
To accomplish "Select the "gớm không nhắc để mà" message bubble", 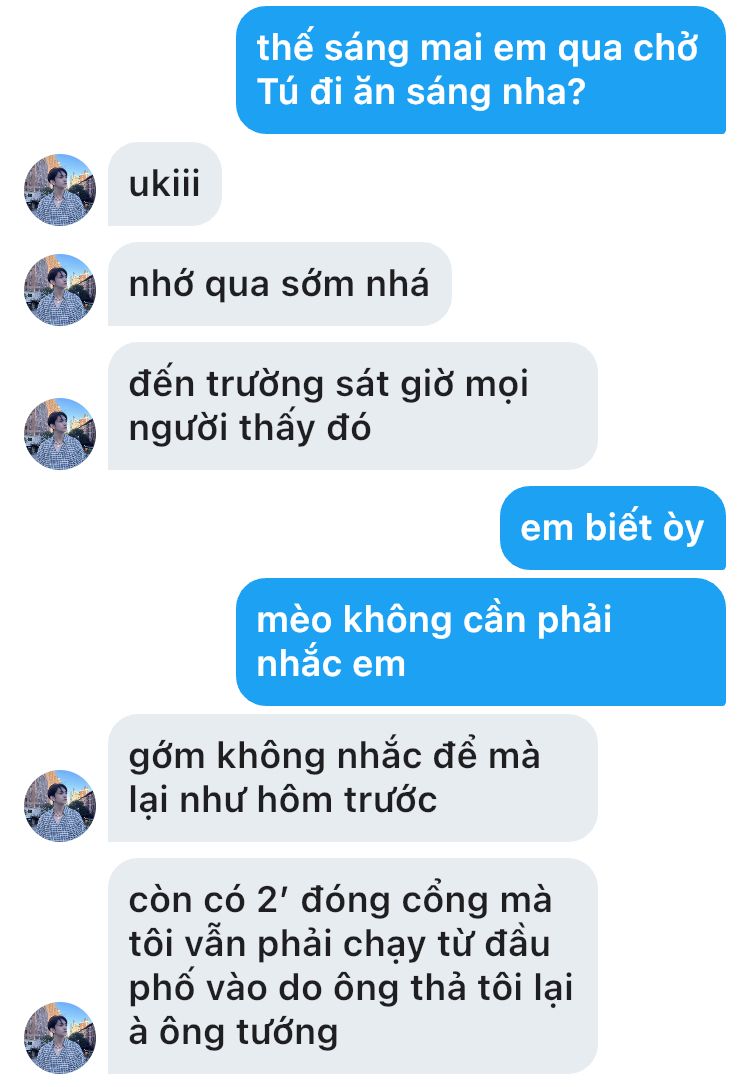I will pos(353,778).
